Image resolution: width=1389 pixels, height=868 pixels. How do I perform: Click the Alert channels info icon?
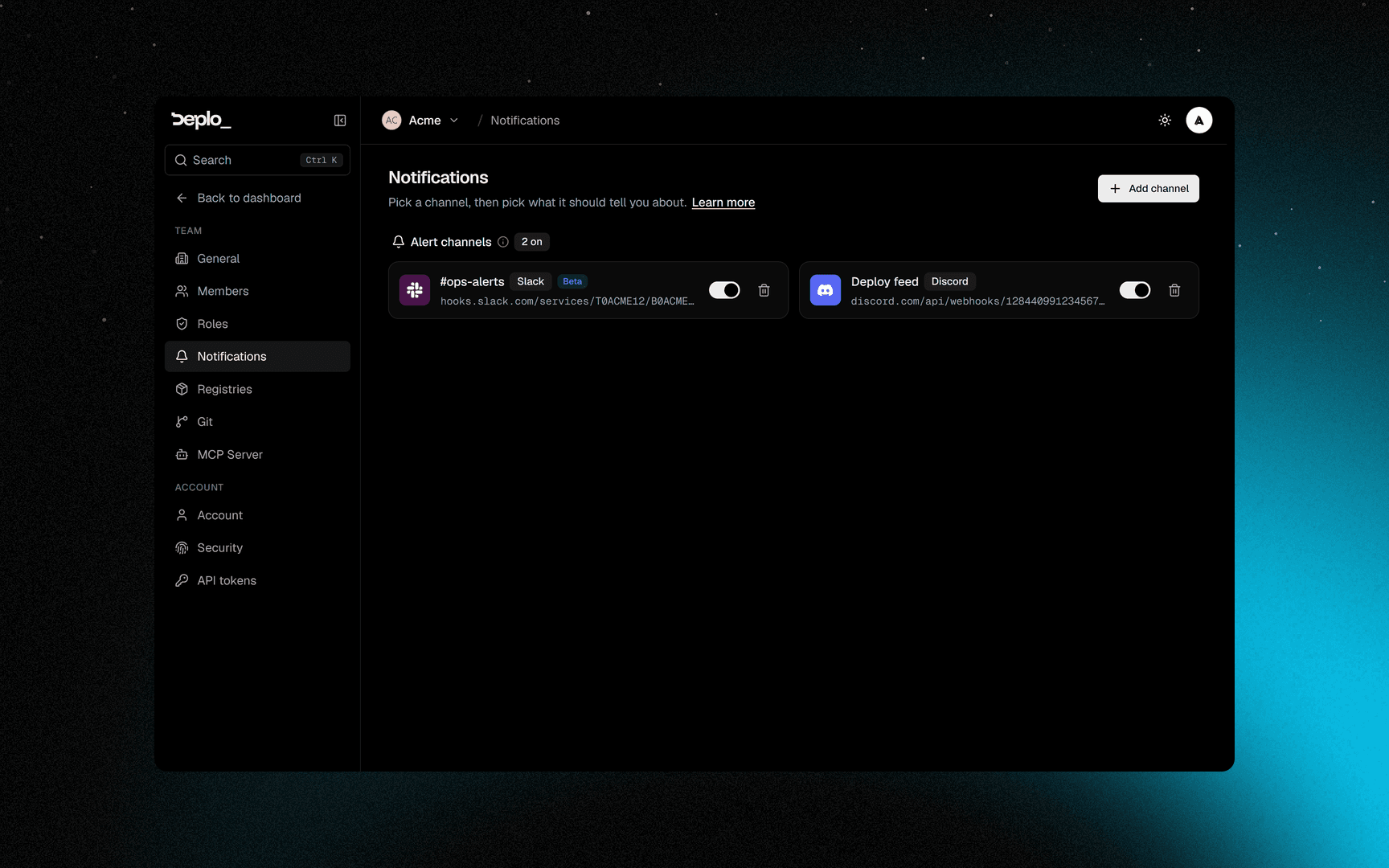(x=503, y=242)
